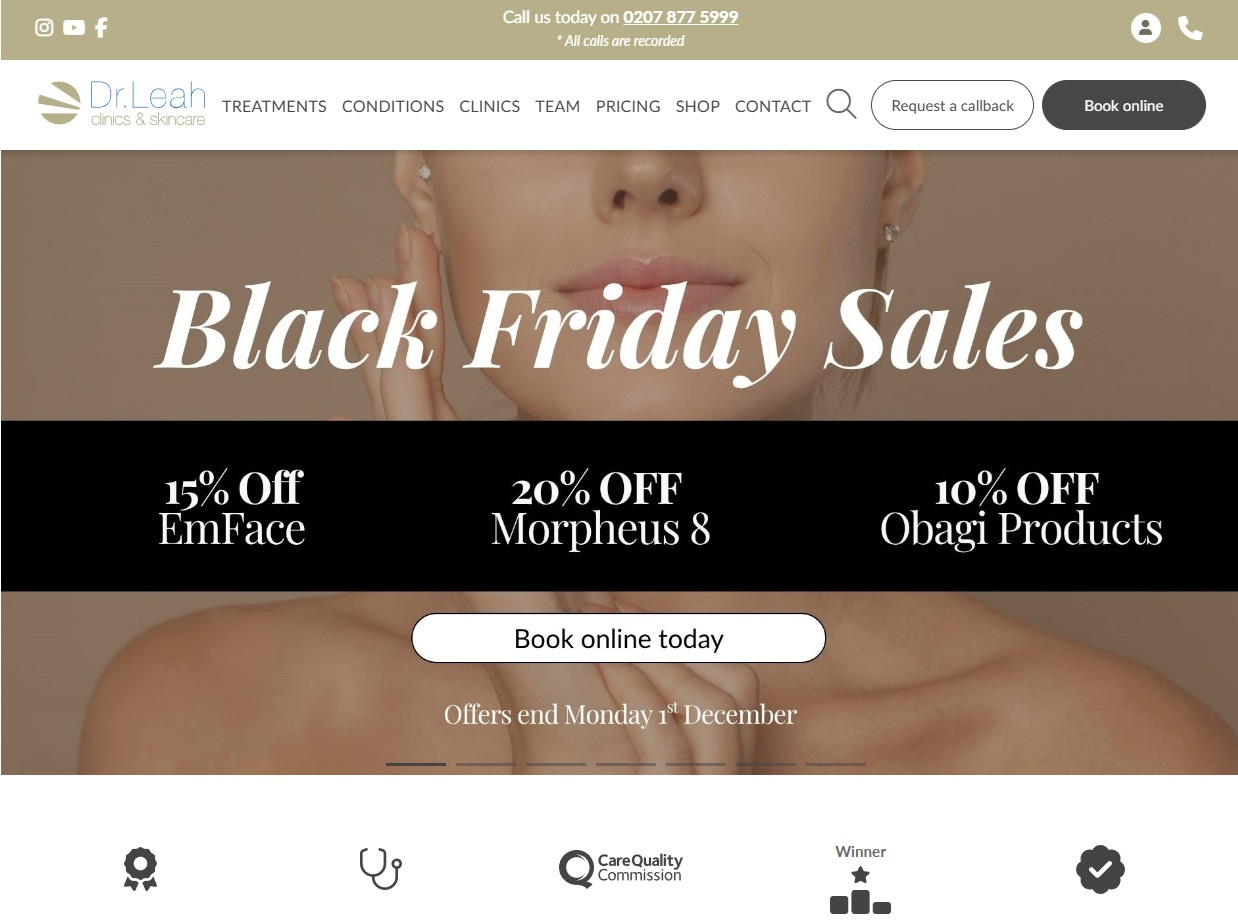The height and width of the screenshot is (921, 1238).
Task: Open the YouTube social icon
Action: point(74,28)
